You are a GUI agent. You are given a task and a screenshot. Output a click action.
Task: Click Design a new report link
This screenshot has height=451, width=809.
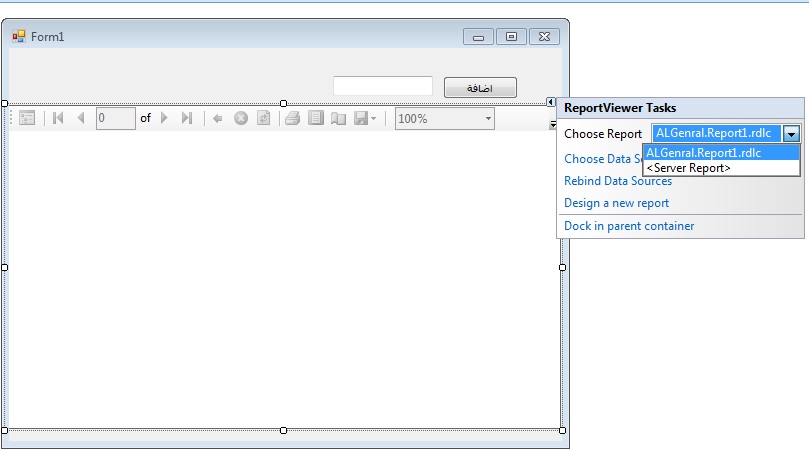pyautogui.click(x=617, y=203)
